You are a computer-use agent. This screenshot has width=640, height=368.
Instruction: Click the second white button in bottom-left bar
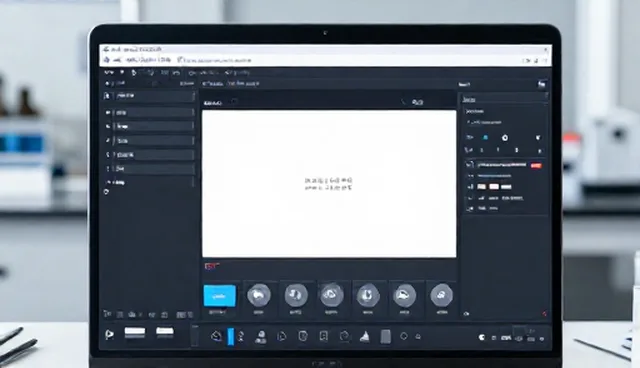pos(165,332)
